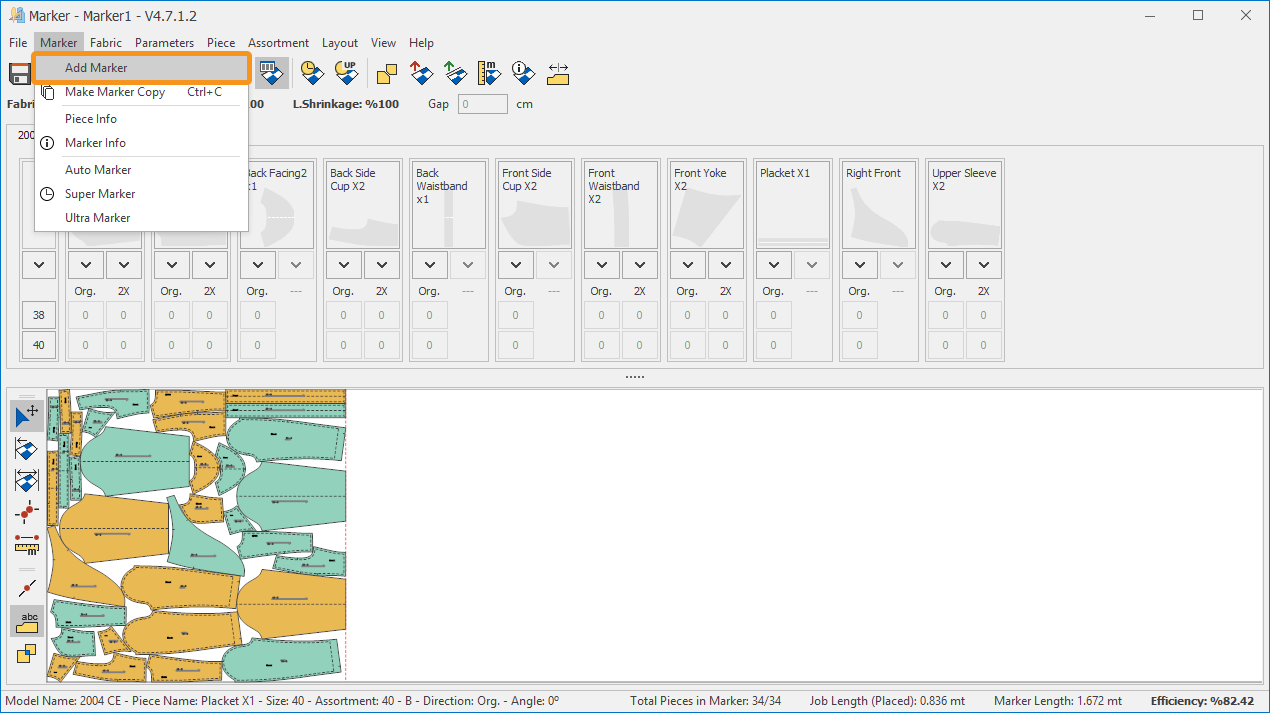Open the 2X dropdown under Upper Sleeve X2
The width and height of the screenshot is (1270, 713).
(x=984, y=265)
